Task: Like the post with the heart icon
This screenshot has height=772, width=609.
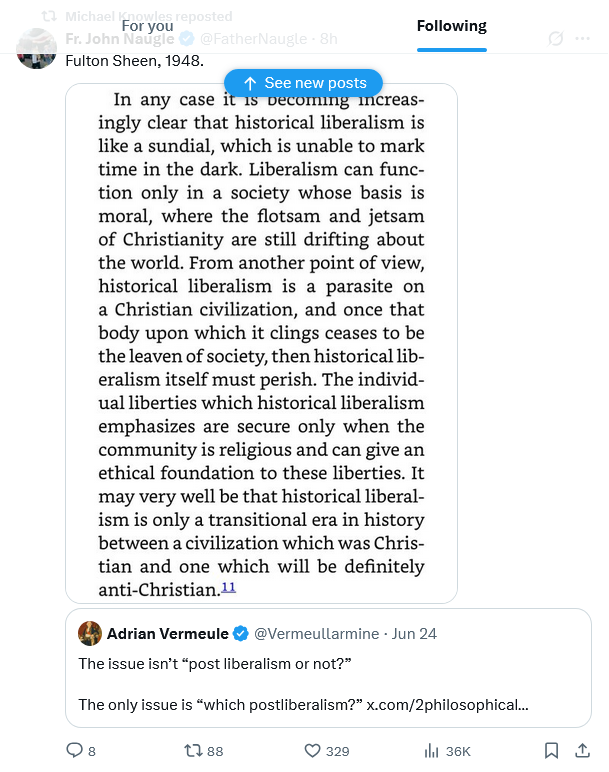Action: (x=312, y=751)
